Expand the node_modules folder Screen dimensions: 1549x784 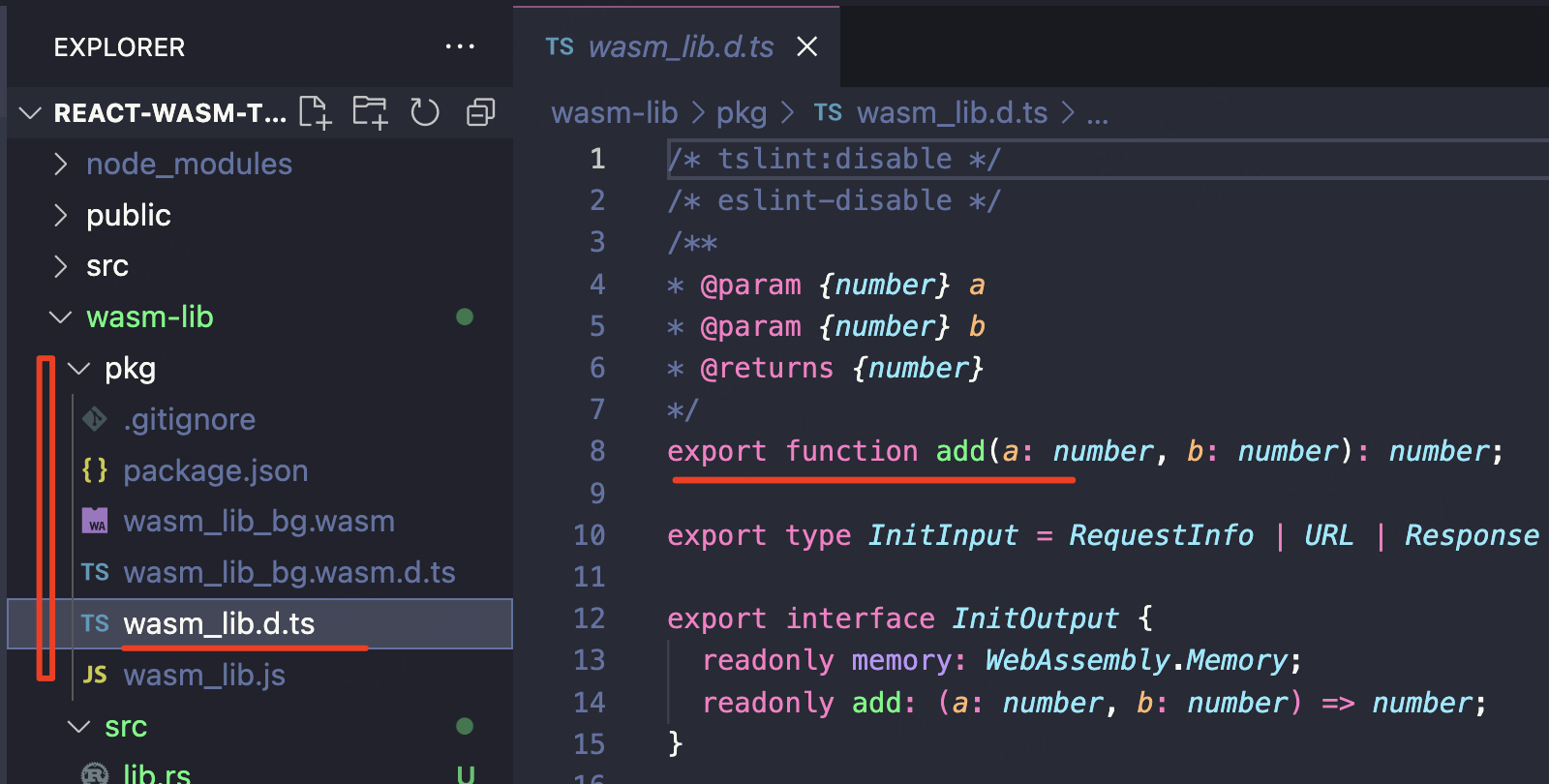point(189,165)
